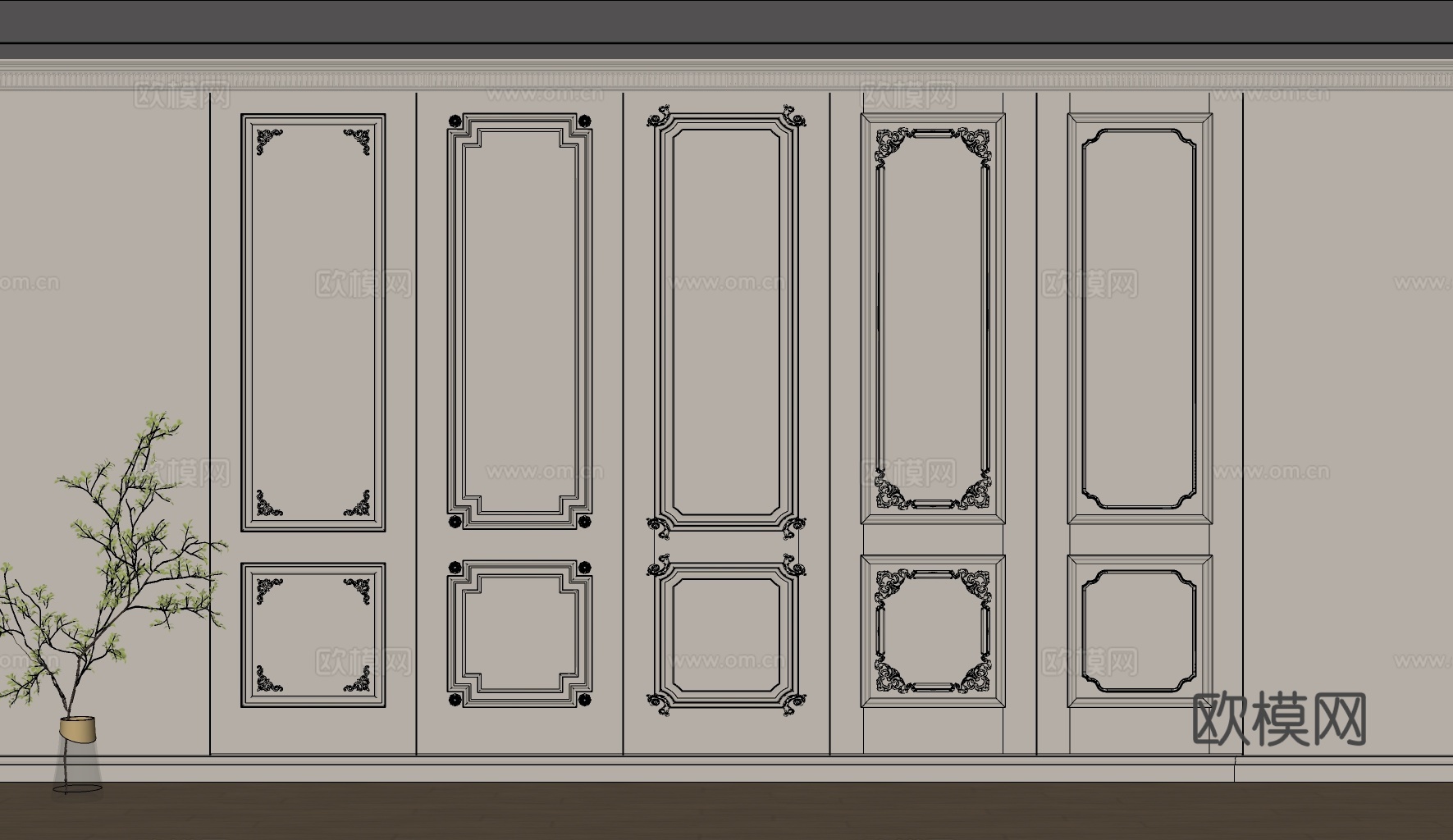Select the lower square plain panel with notched corners
Image resolution: width=1453 pixels, height=840 pixels.
[x=1140, y=631]
